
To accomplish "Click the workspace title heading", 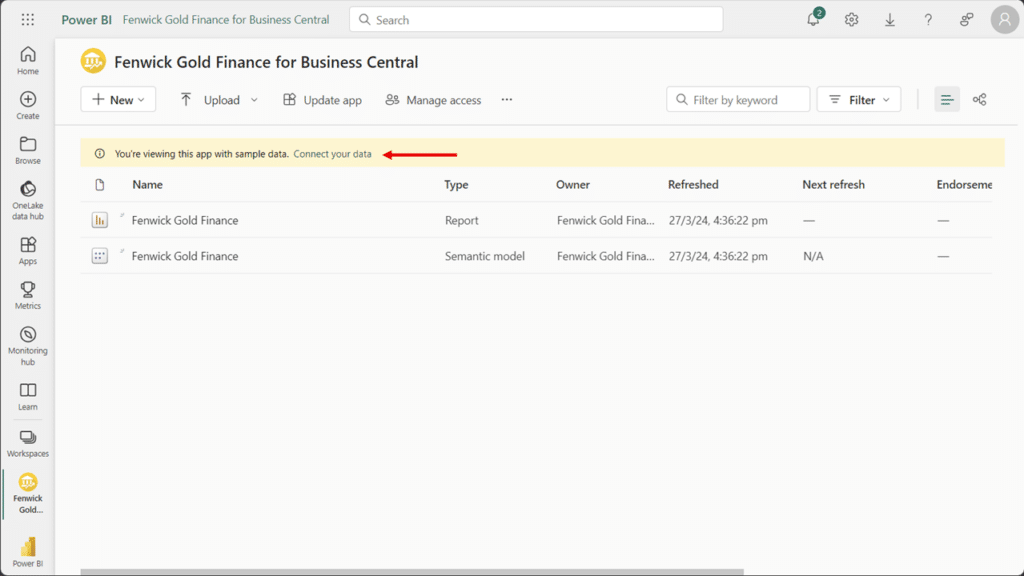I will (266, 62).
